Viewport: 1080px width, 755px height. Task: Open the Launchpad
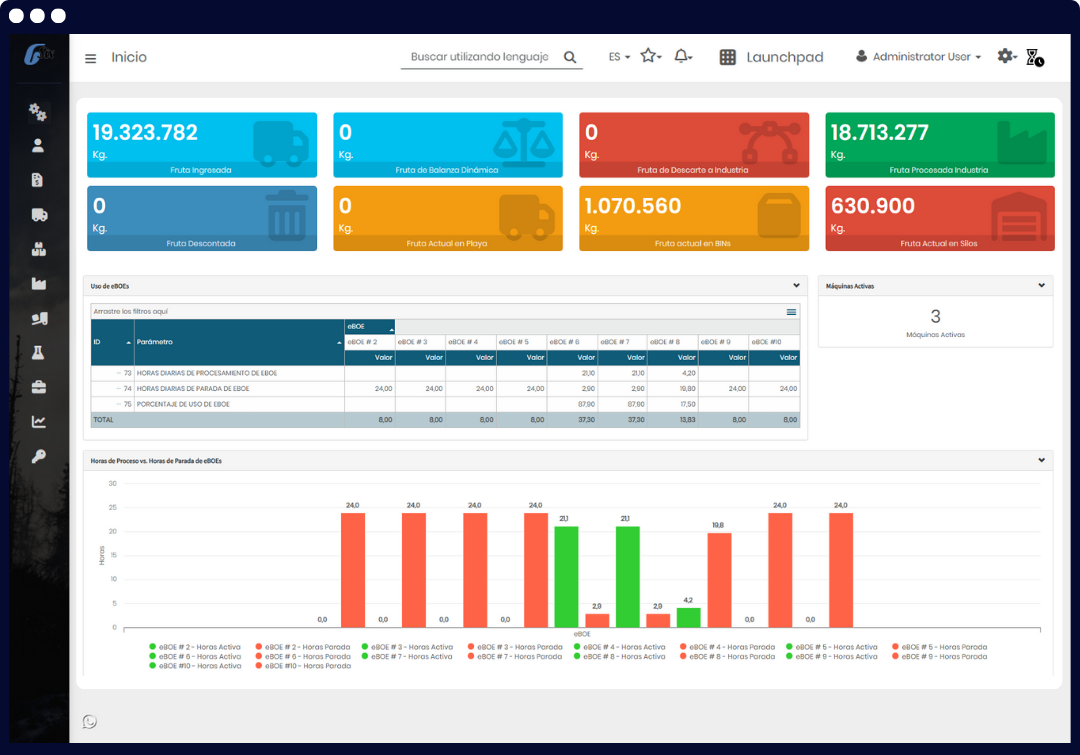(x=771, y=57)
